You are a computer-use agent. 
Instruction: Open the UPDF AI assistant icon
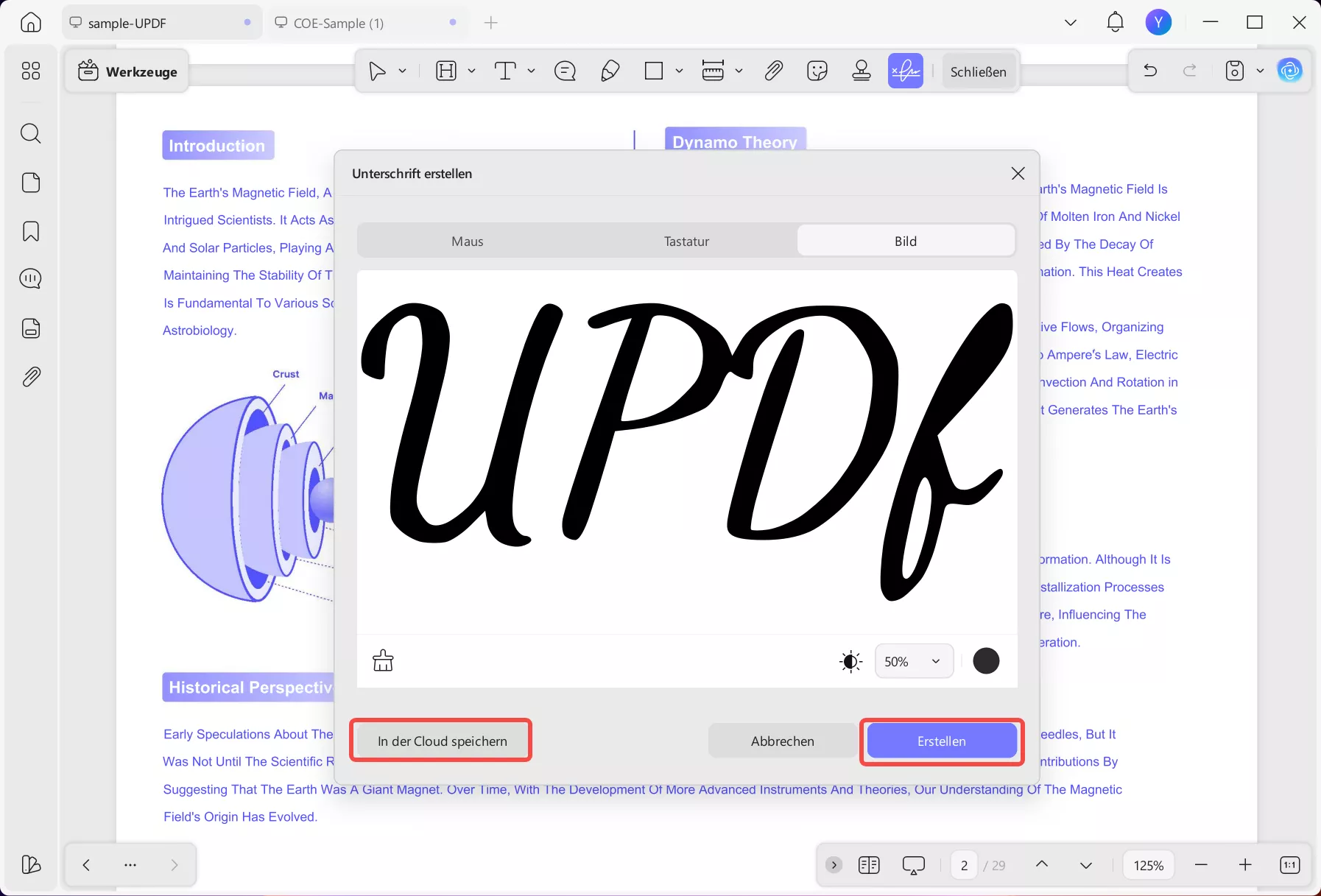(x=1290, y=71)
